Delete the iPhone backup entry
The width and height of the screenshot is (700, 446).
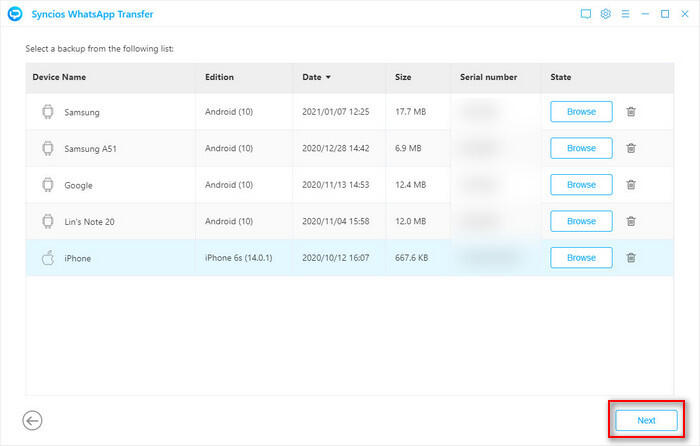point(631,257)
